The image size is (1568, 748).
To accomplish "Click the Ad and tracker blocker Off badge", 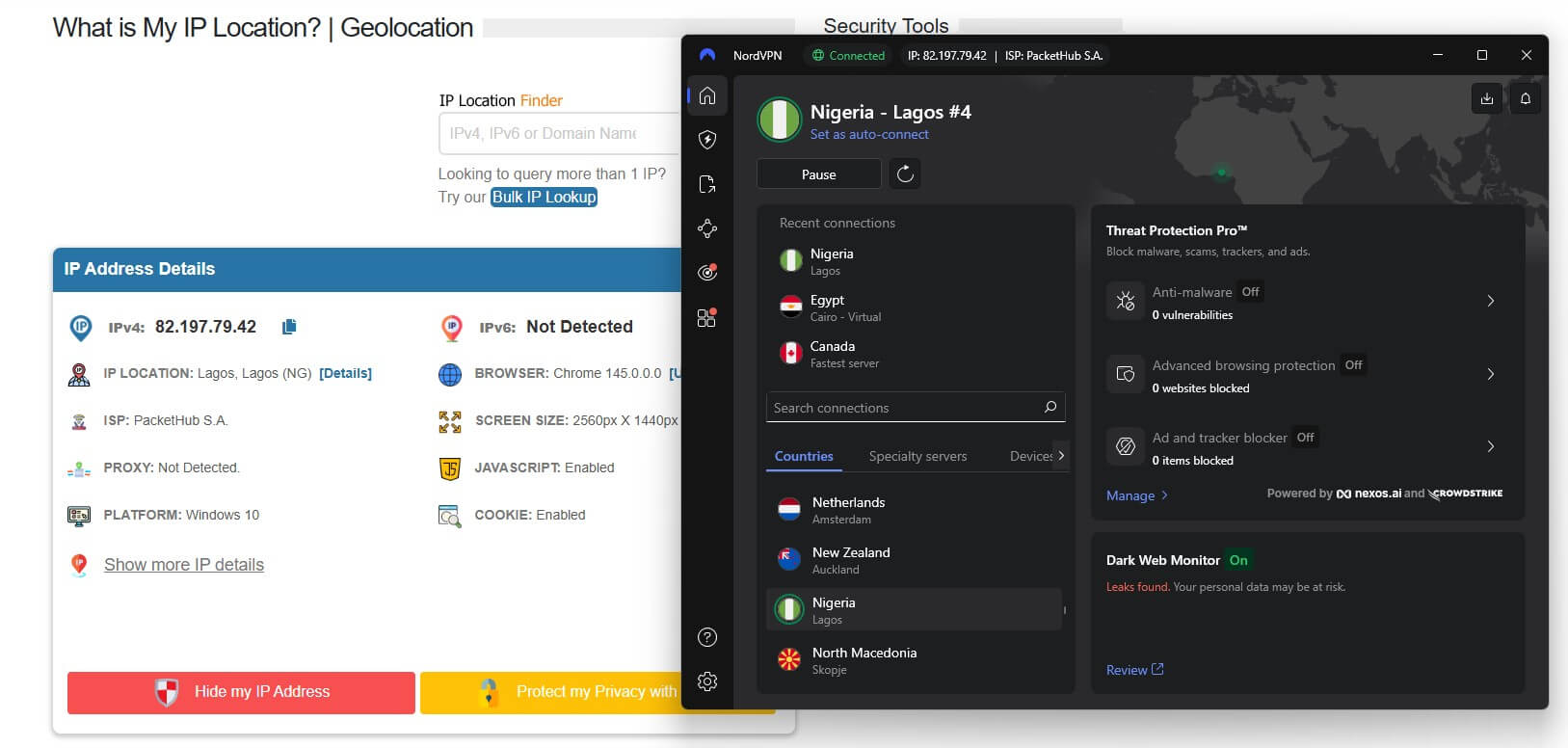I will [1305, 437].
